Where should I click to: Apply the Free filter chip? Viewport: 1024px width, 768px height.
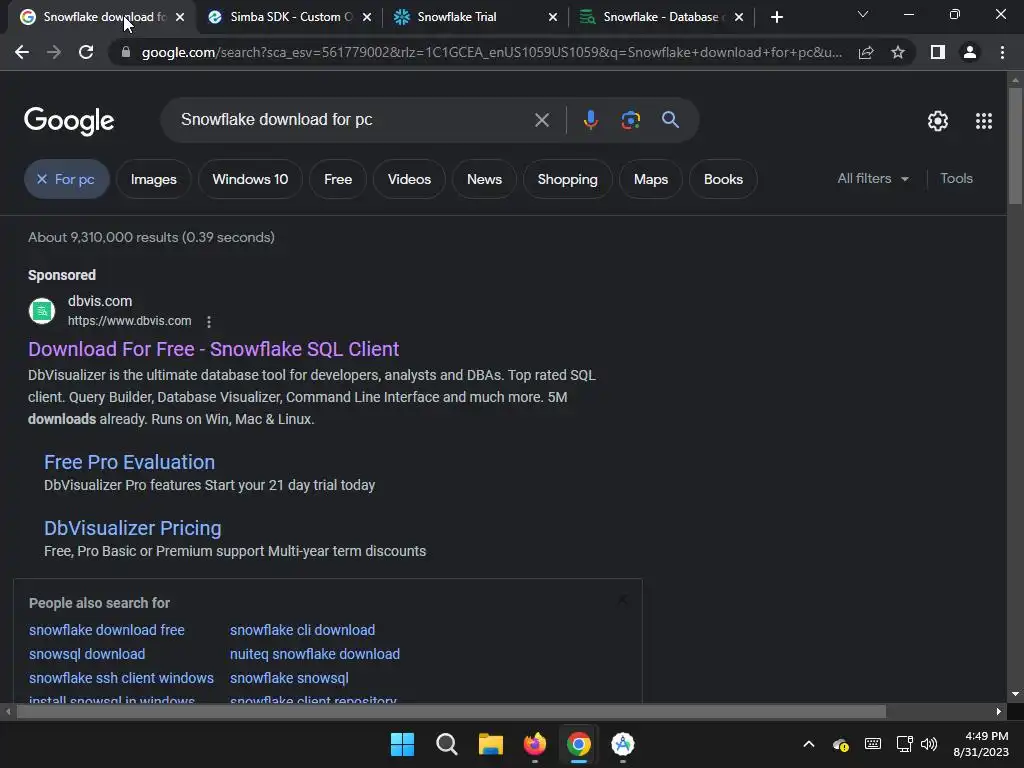338,179
